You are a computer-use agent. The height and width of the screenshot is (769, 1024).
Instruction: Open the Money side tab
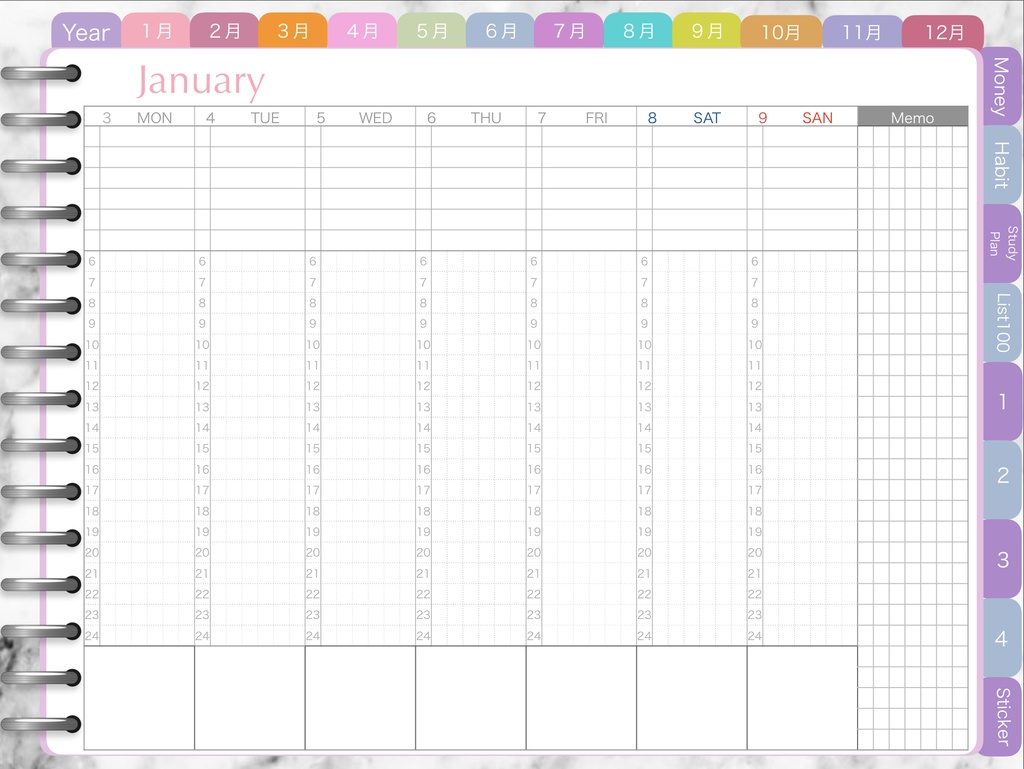[1002, 87]
